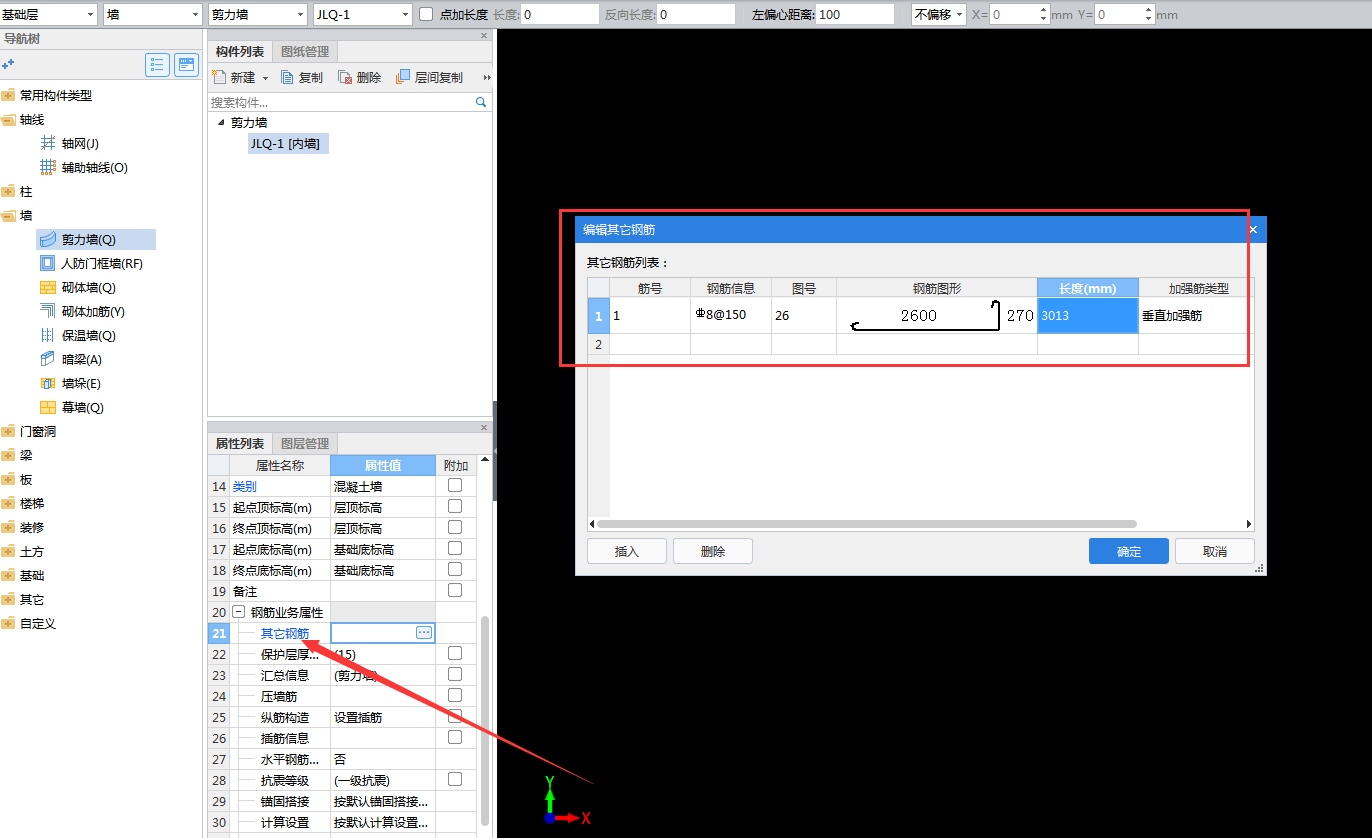1372x838 pixels.
Task: Close the 编辑其它钢筋 dialog
Action: [1253, 230]
